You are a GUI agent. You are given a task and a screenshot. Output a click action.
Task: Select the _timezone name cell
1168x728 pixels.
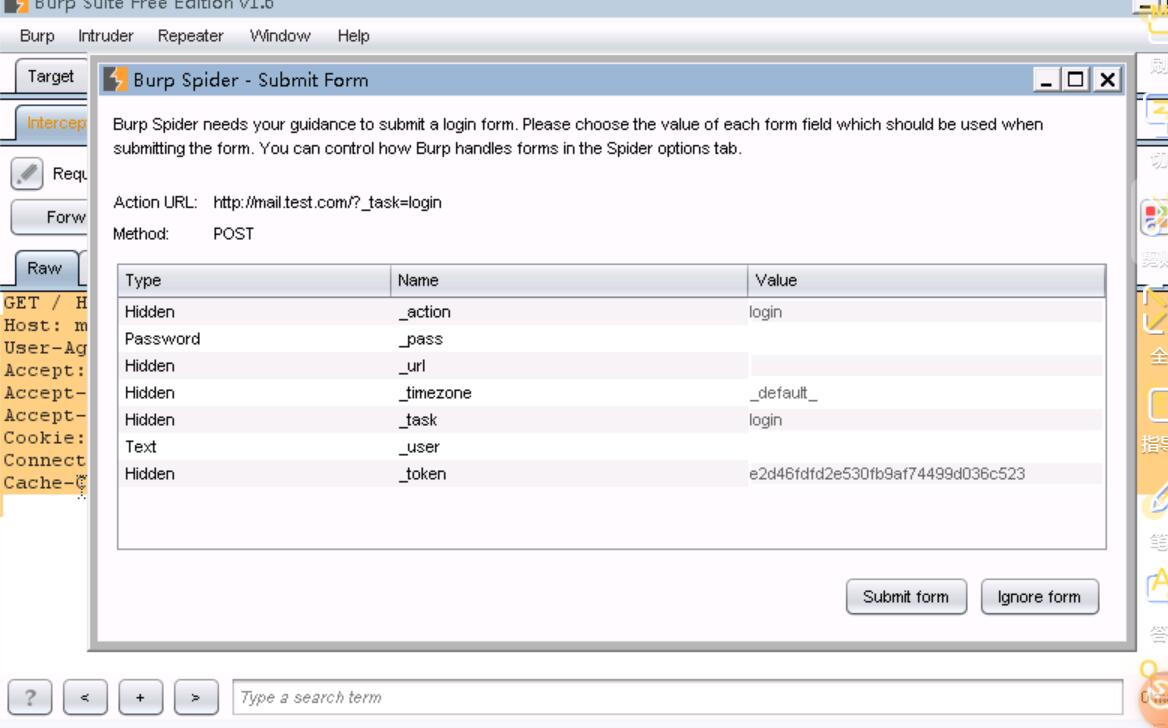pos(569,393)
